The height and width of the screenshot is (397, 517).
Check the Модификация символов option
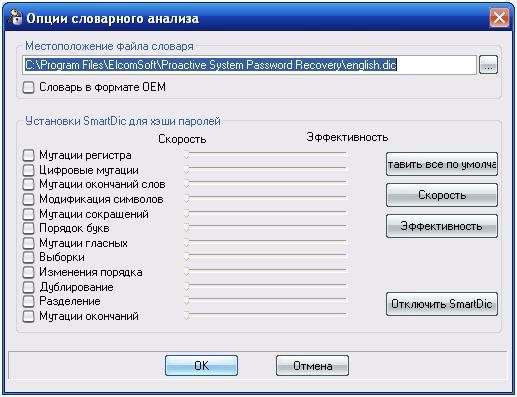(x=28, y=199)
